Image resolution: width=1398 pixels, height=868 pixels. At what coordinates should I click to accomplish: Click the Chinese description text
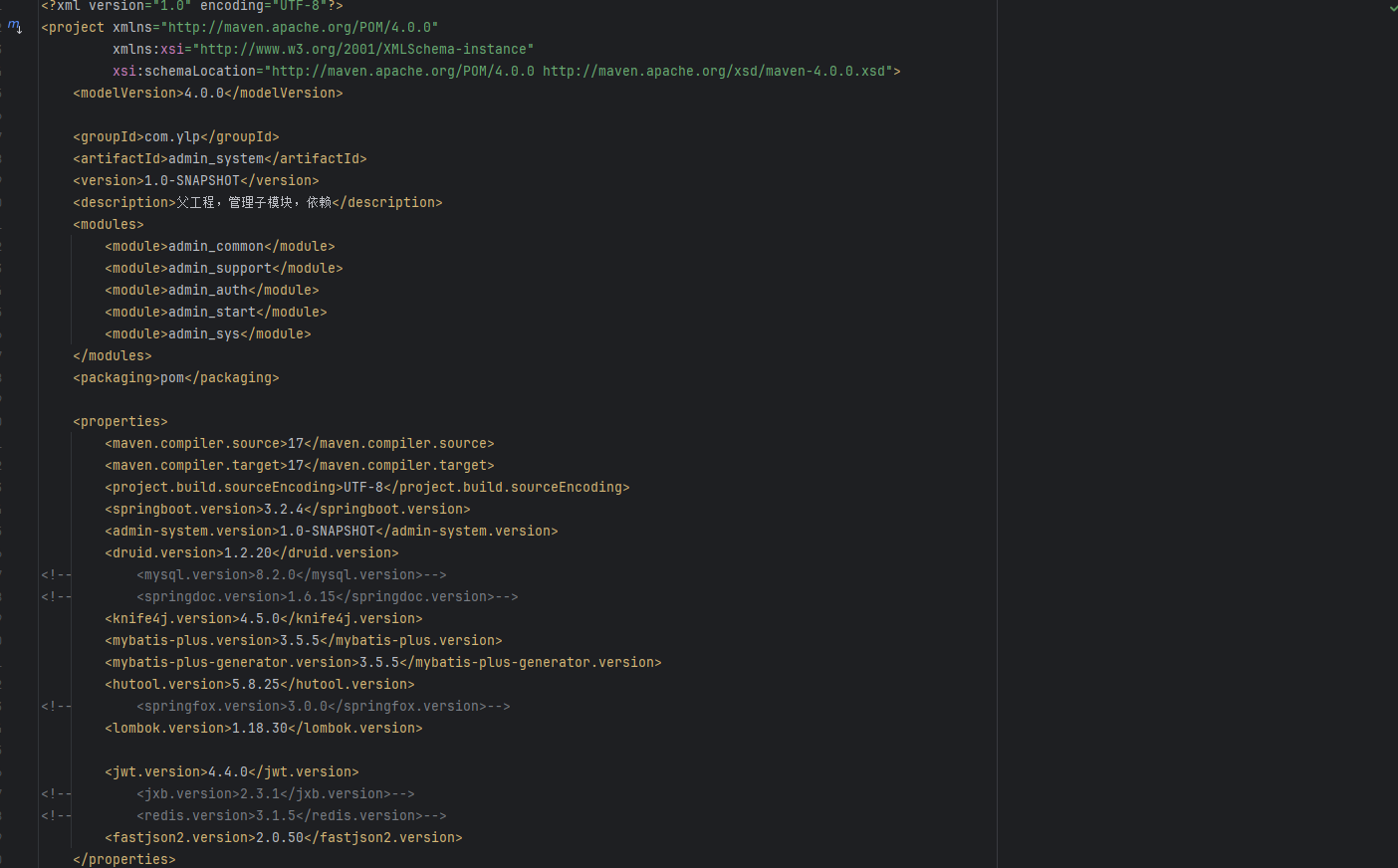tap(254, 202)
